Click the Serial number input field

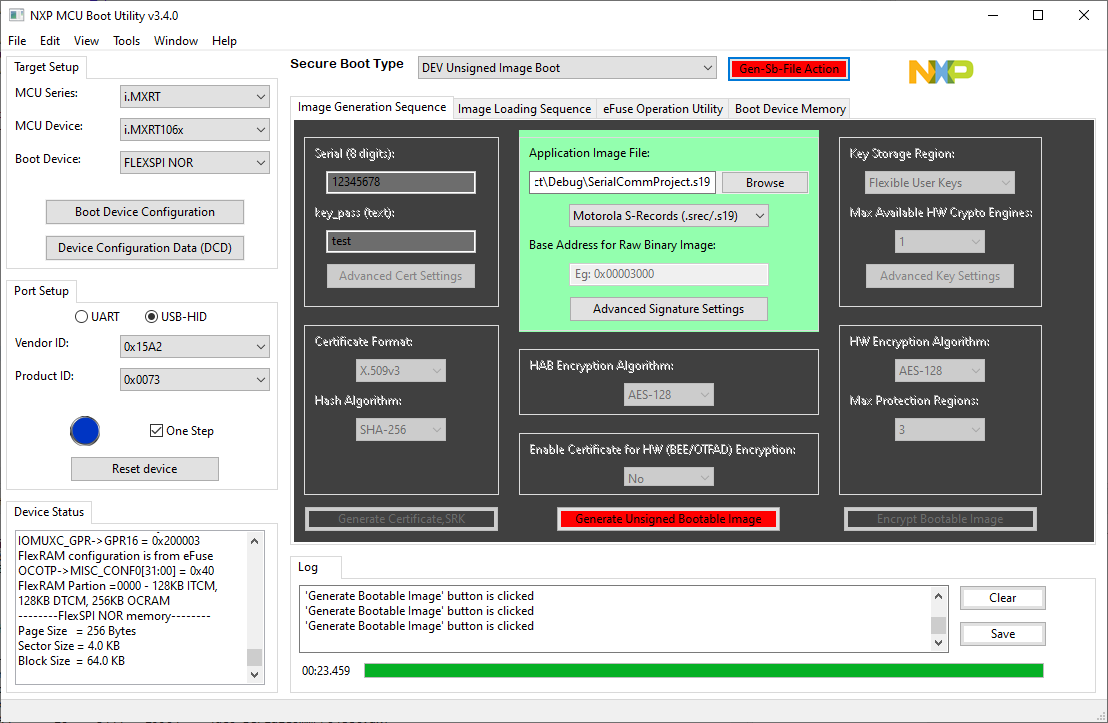click(400, 182)
